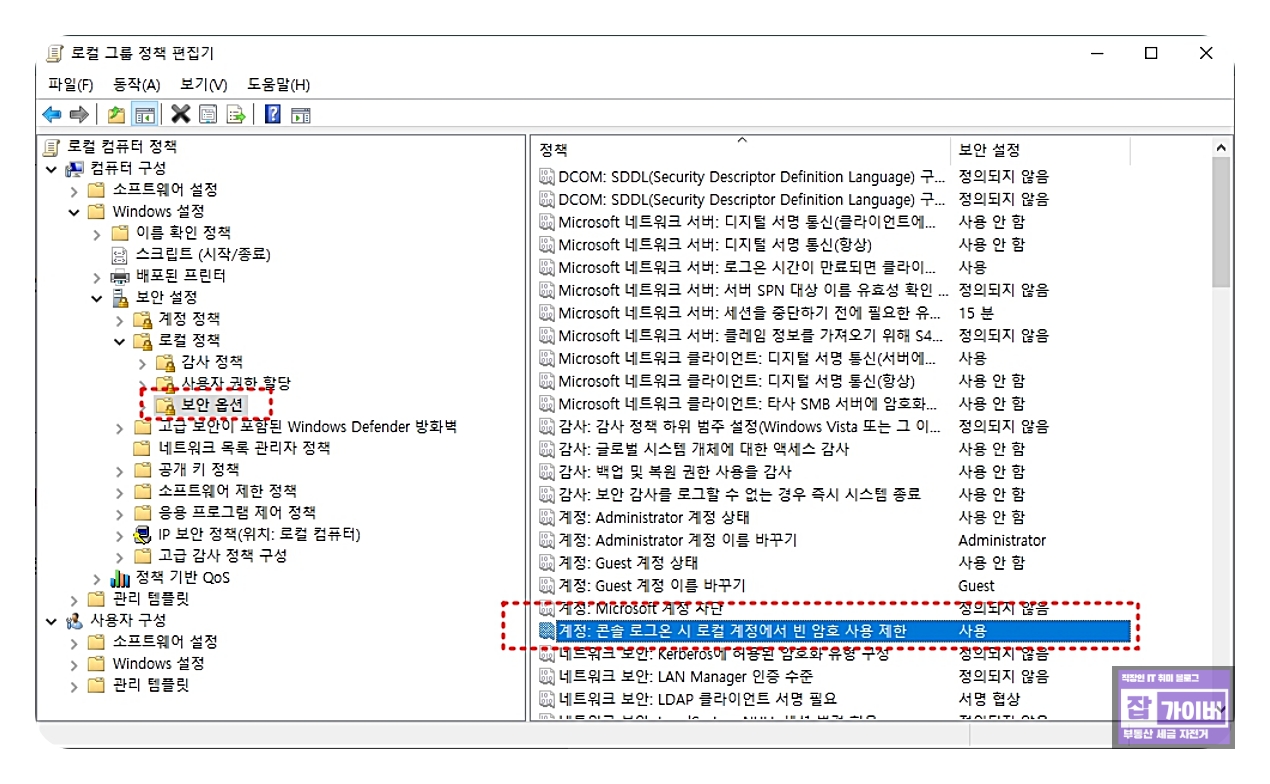Click the Forward navigation arrow
Image resolution: width=1270 pixels, height=784 pixels.
(x=79, y=113)
